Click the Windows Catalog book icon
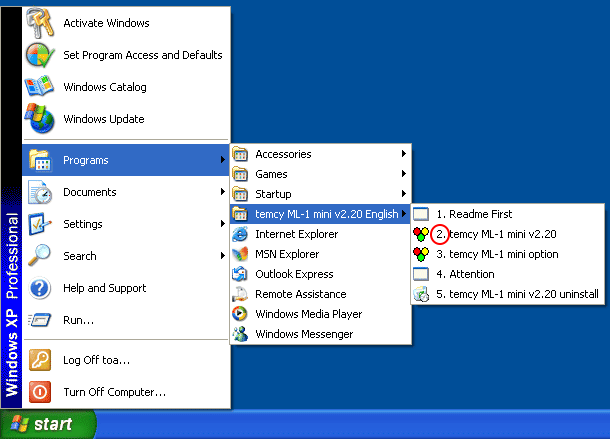The image size is (610, 439). pyautogui.click(x=39, y=86)
